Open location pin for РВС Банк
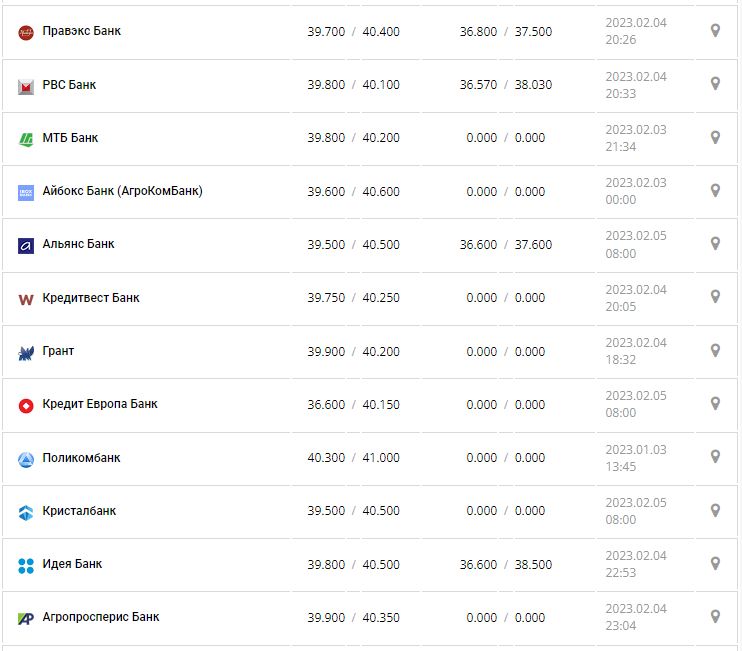This screenshot has height=651, width=742. click(x=715, y=84)
